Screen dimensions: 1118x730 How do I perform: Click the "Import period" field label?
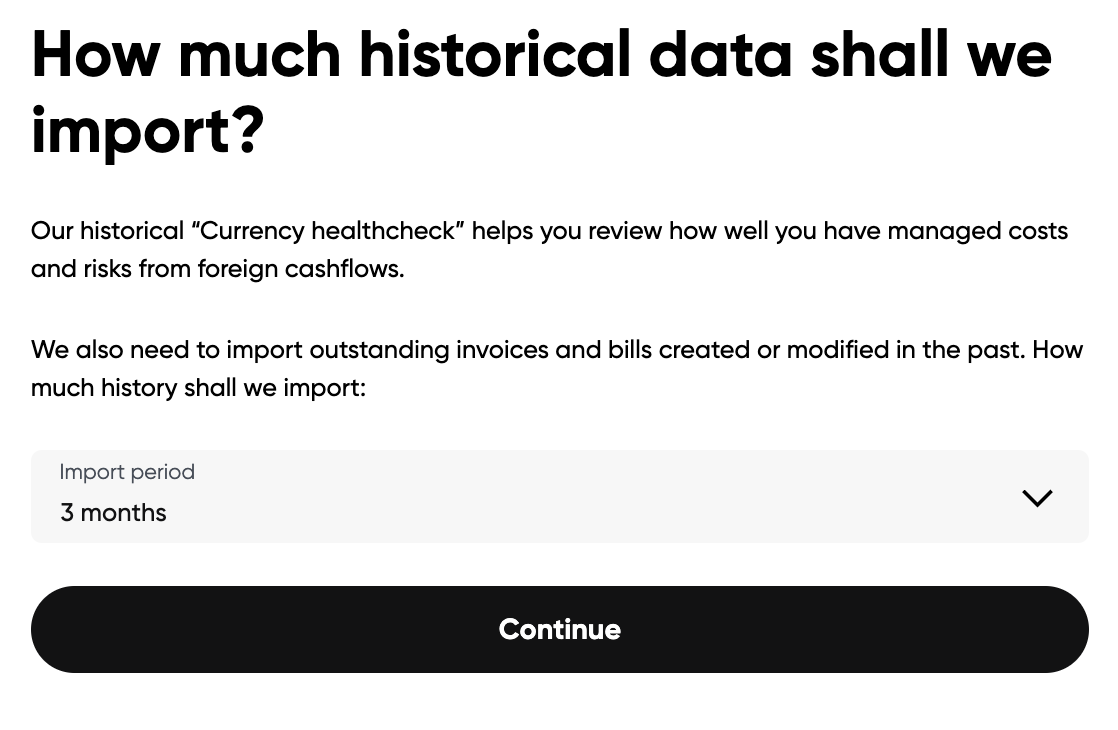pos(127,472)
